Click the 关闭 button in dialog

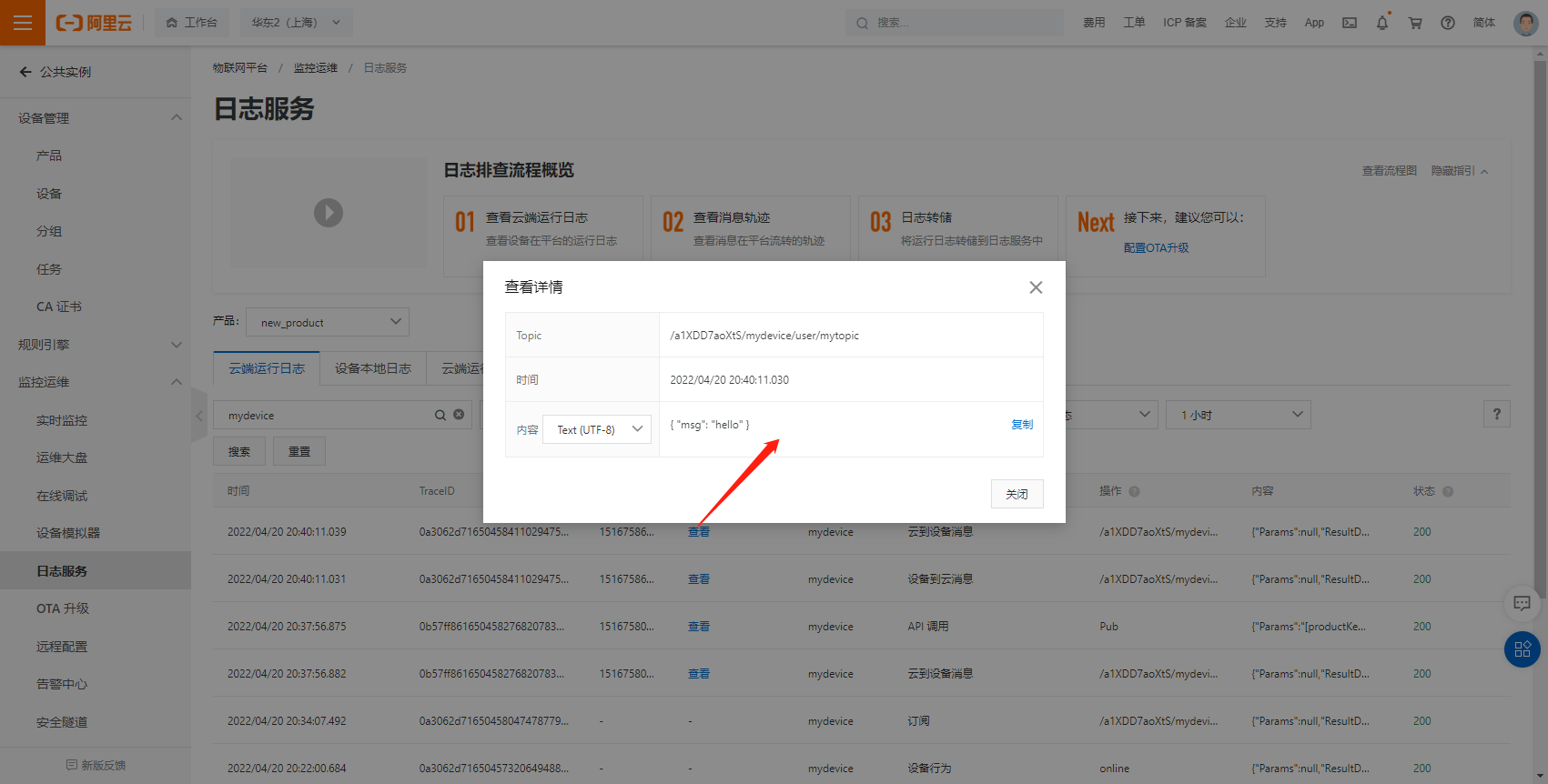[x=1017, y=494]
